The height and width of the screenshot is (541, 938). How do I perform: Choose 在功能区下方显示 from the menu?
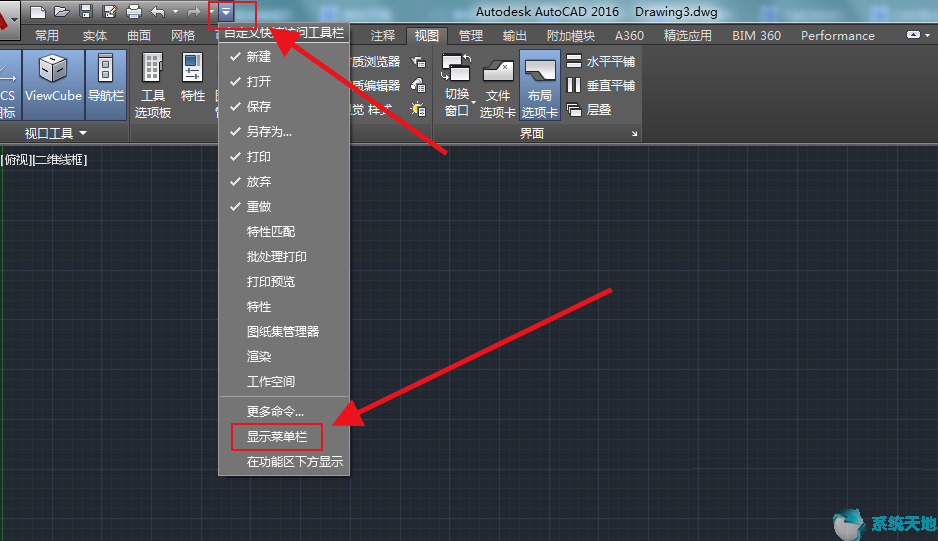284,462
